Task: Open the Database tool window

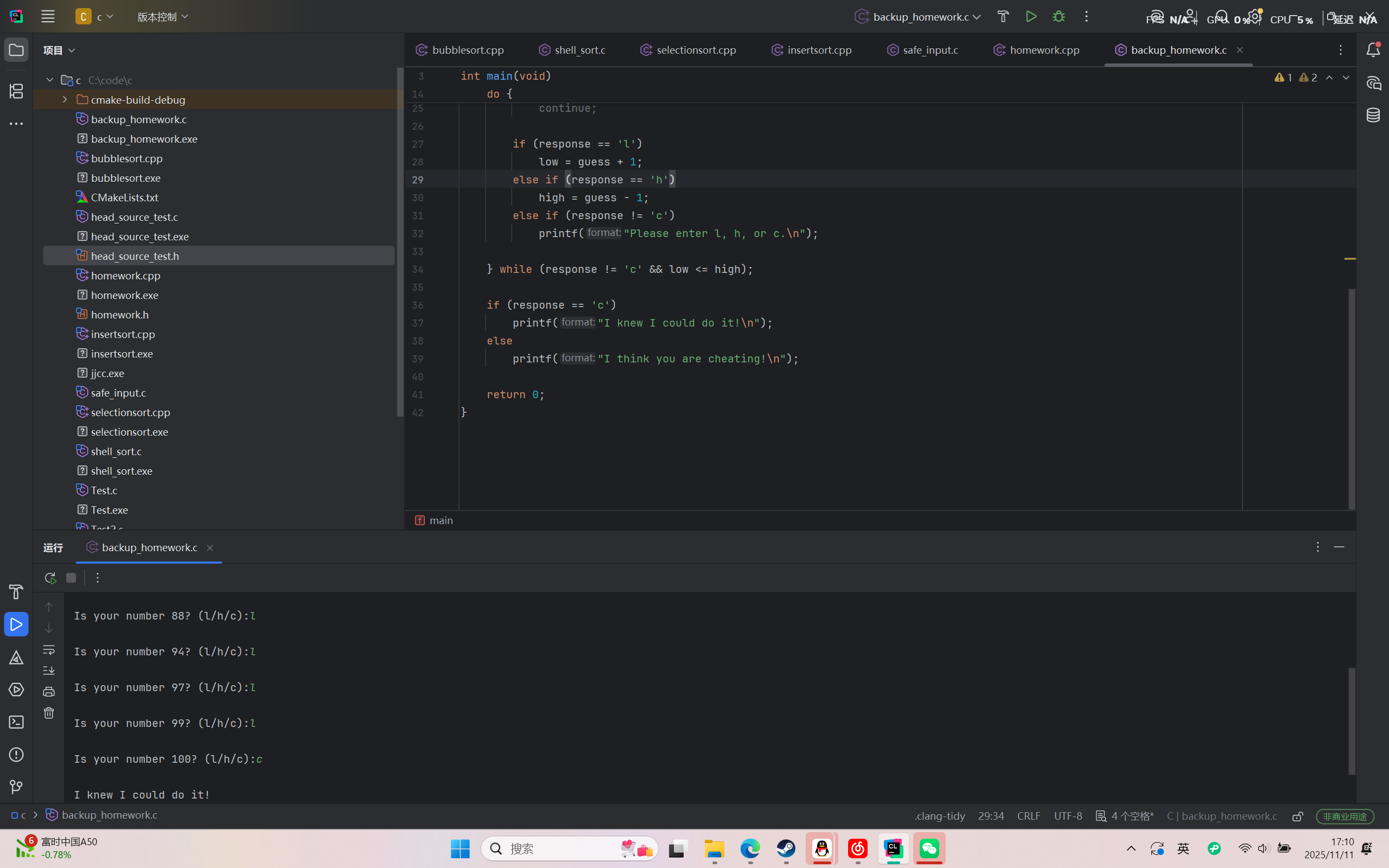Action: [1373, 115]
